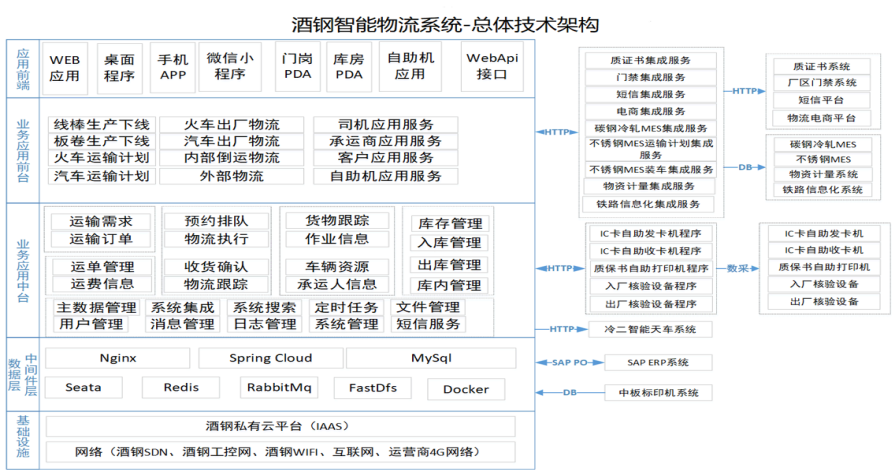Screen dimensions: 895x470
Task: Select the 'FastDfs' box
Action: point(373,388)
